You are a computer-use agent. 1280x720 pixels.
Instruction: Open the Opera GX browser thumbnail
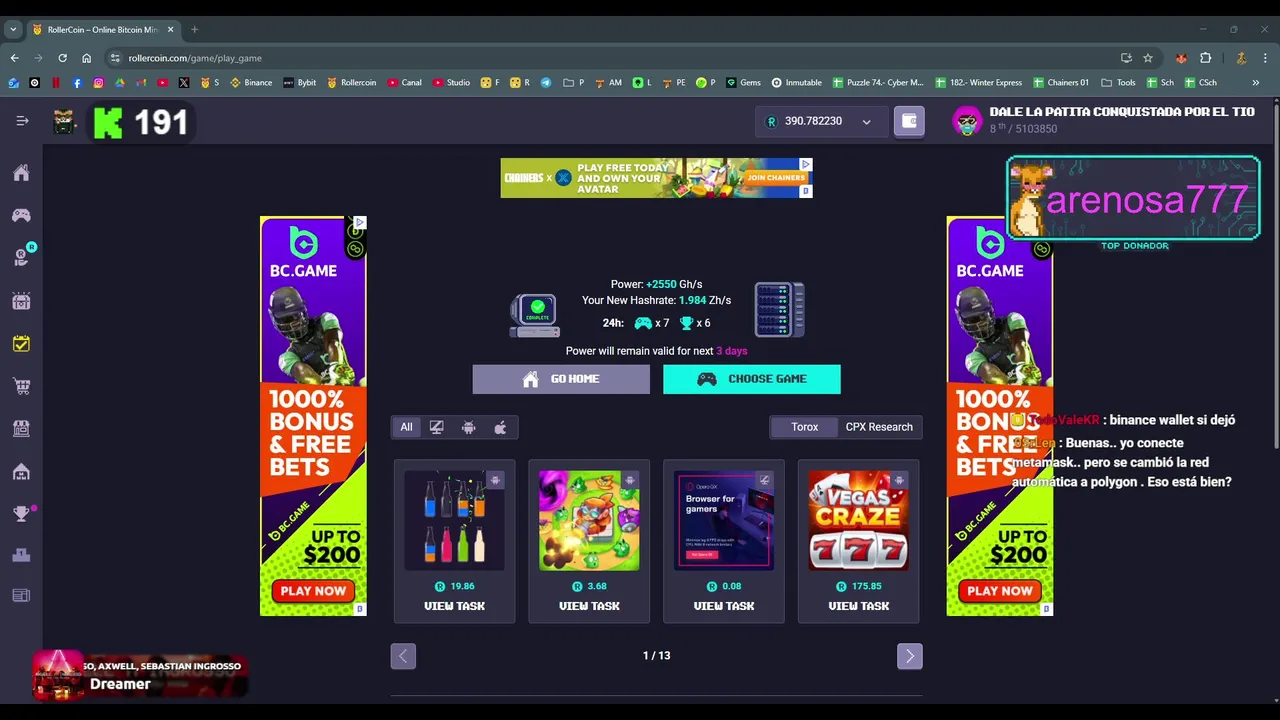[x=724, y=521]
